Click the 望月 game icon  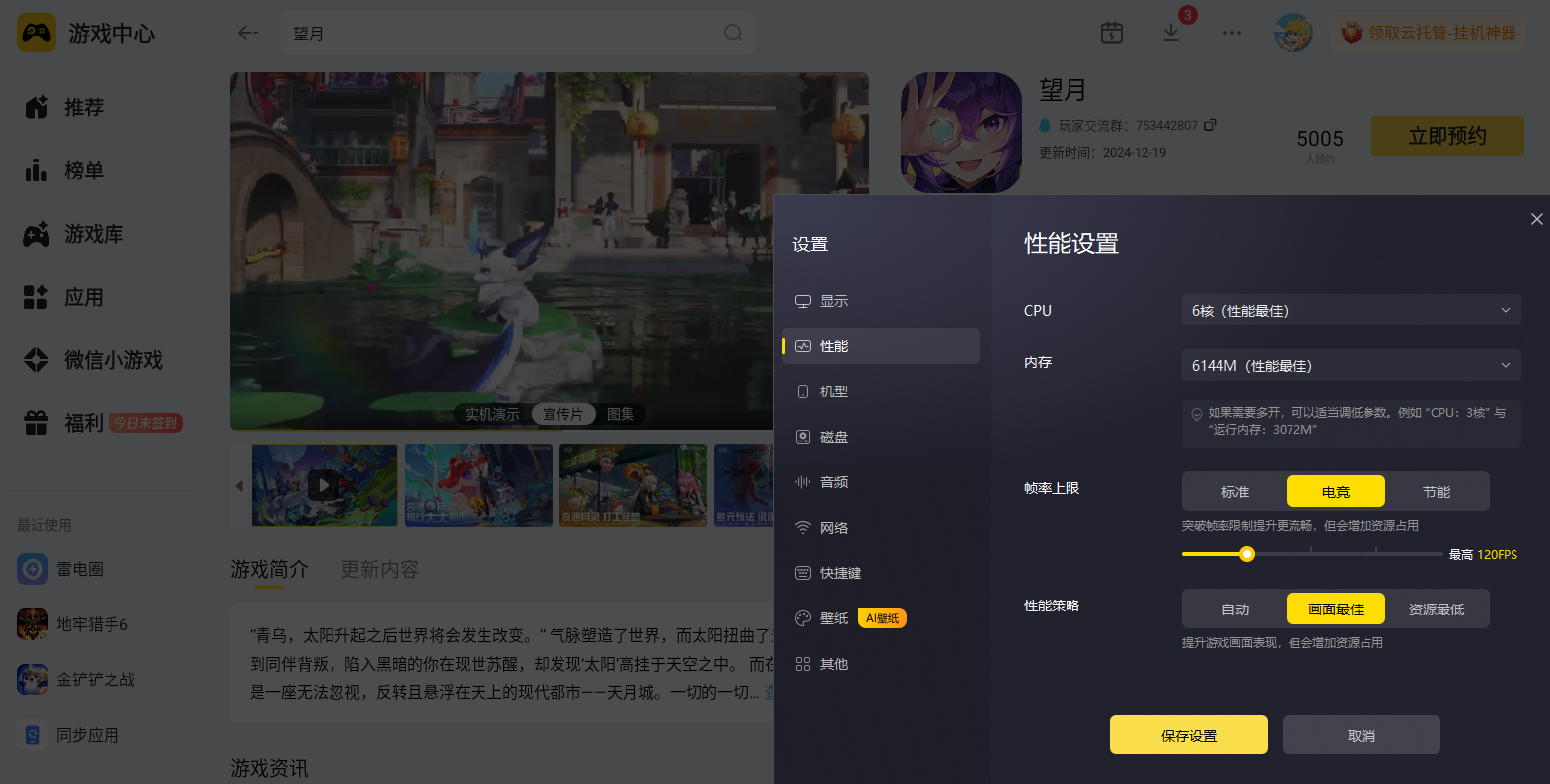pyautogui.click(x=961, y=132)
